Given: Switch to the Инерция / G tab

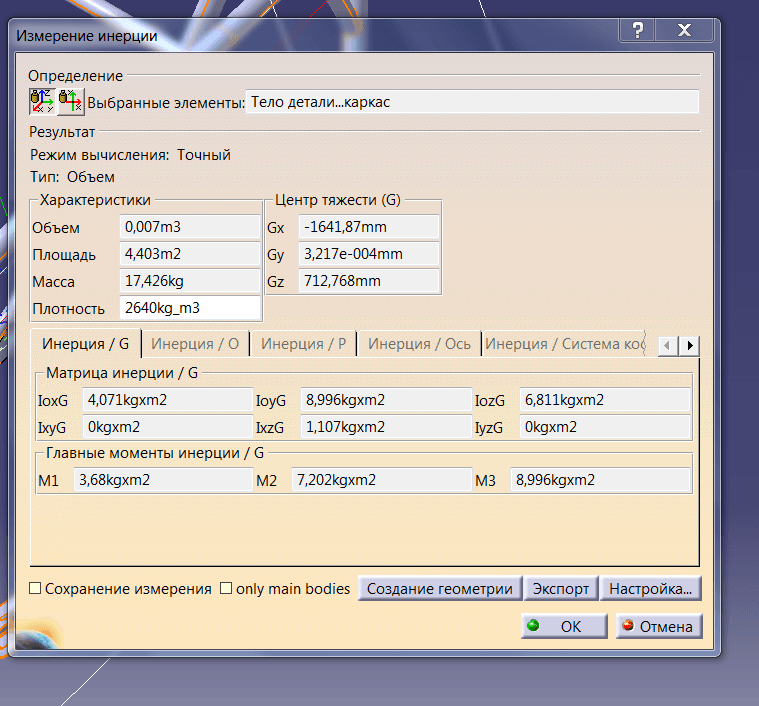Looking at the screenshot, I should point(85,344).
